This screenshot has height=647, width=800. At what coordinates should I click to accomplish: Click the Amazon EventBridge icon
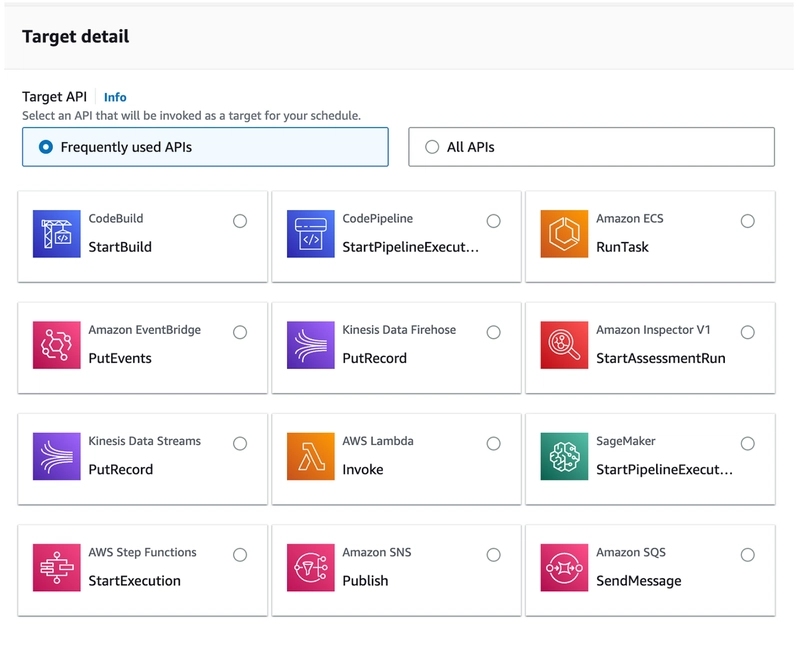(57, 345)
